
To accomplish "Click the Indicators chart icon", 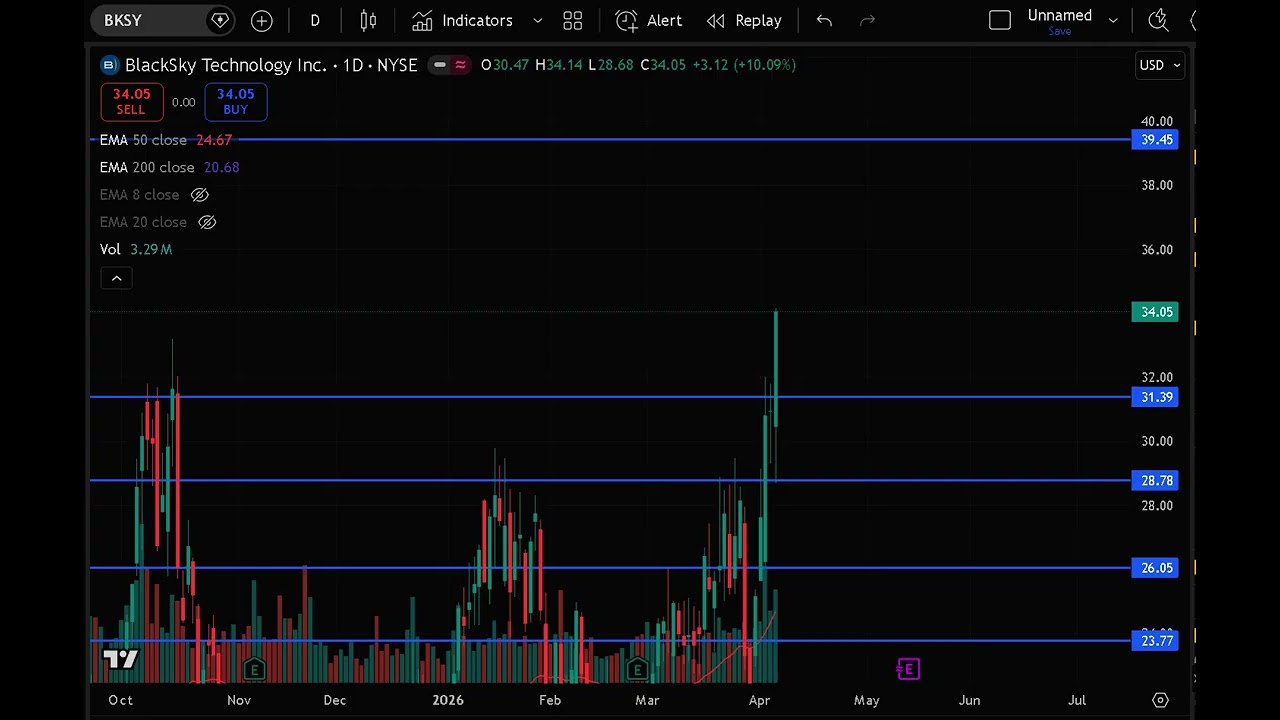I will point(422,20).
